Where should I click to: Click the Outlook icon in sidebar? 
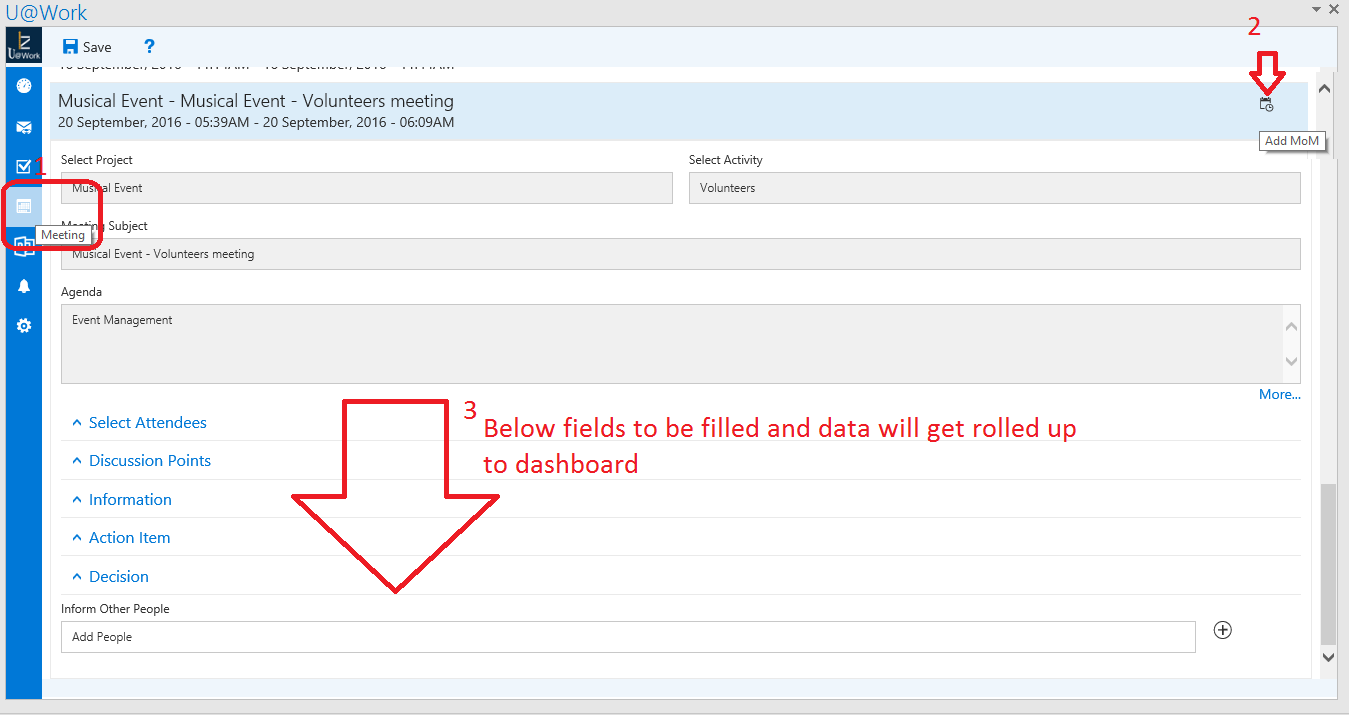pos(24,248)
